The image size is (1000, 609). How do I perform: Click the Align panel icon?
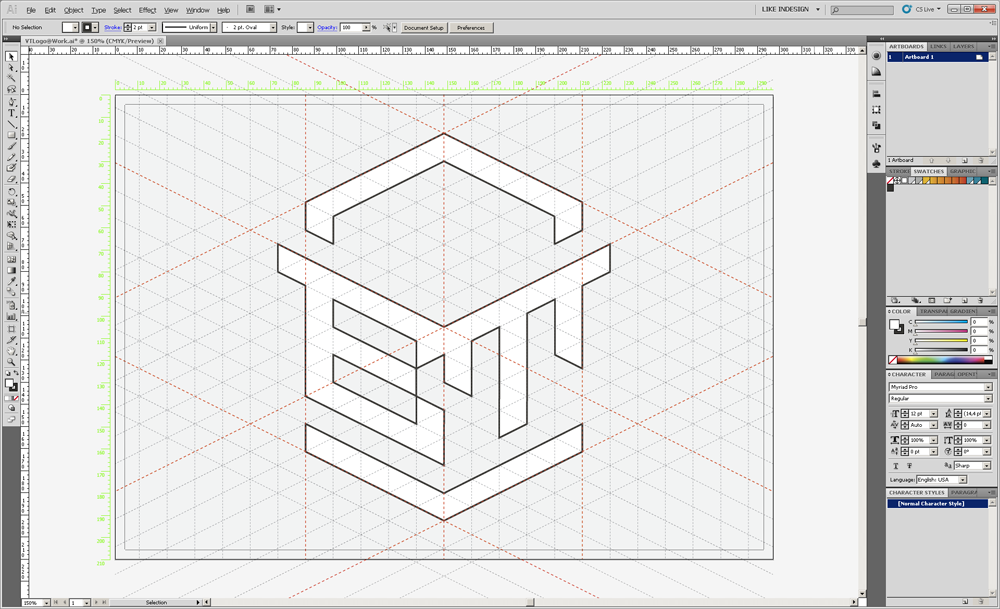click(876, 94)
